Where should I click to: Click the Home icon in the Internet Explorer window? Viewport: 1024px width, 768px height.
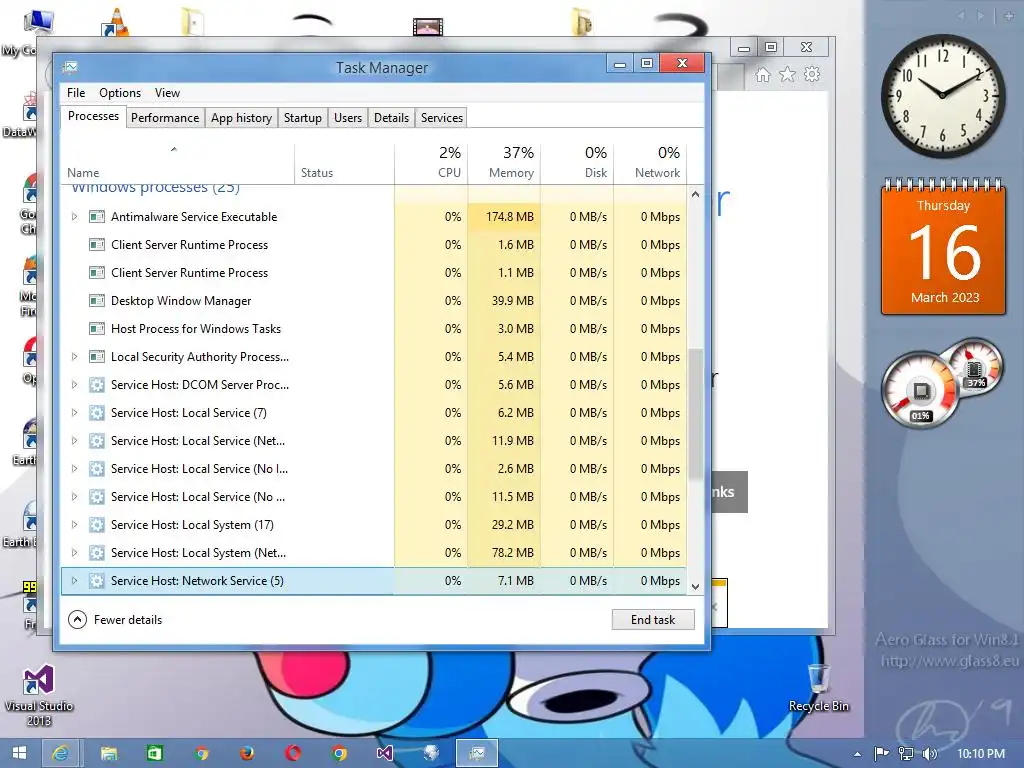[x=763, y=74]
